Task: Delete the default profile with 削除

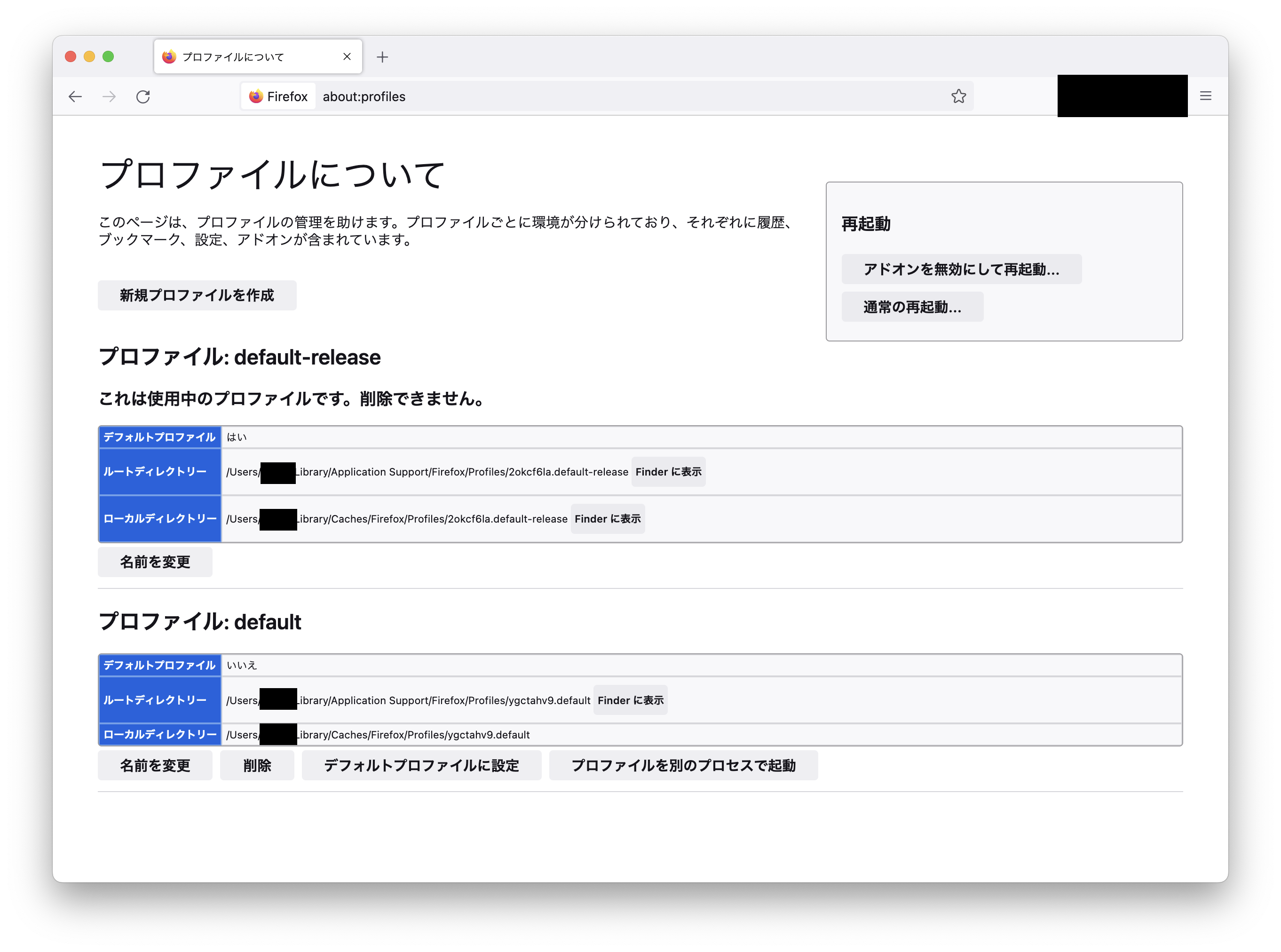Action: click(257, 765)
